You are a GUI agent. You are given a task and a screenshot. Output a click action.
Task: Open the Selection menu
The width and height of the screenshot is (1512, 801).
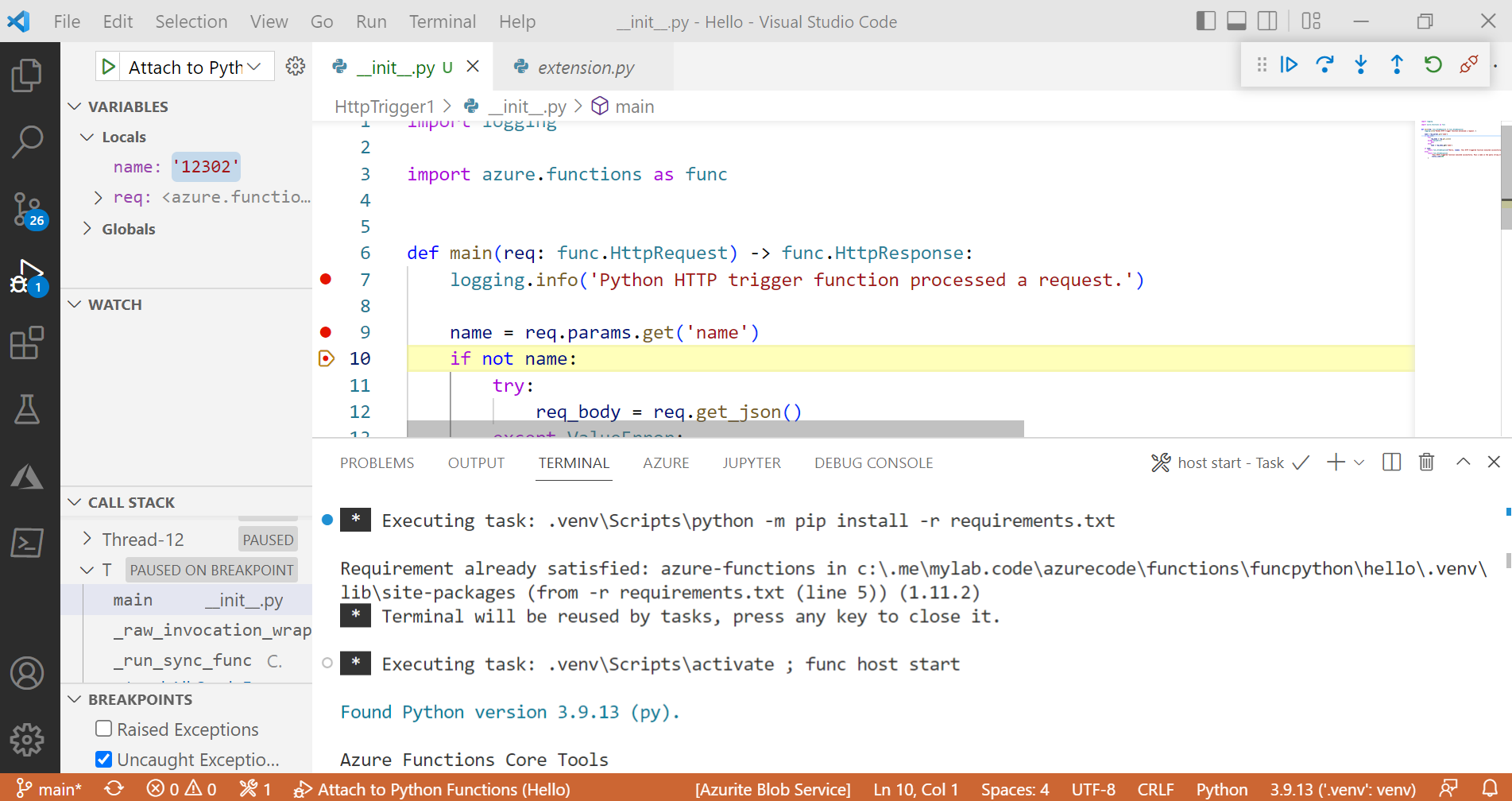pyautogui.click(x=191, y=21)
